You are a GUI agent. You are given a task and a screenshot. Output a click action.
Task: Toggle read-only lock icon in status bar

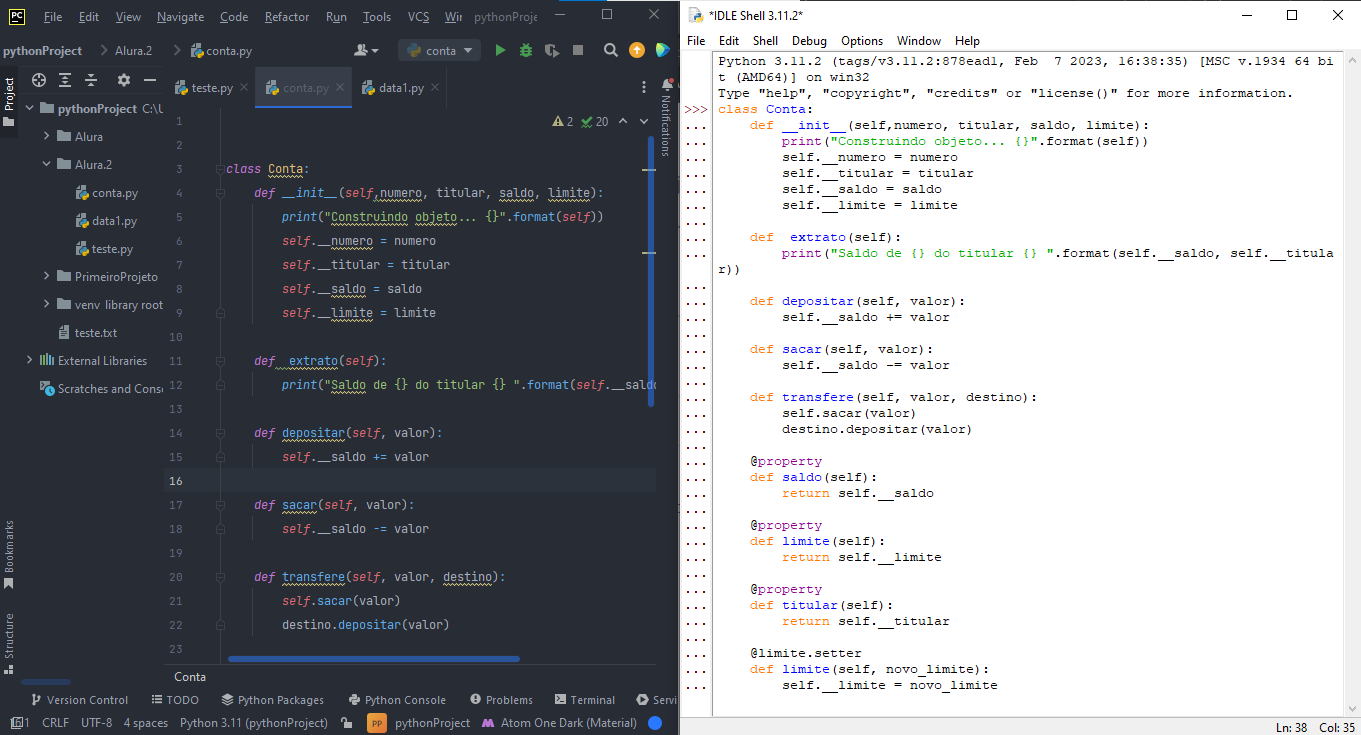tap(346, 723)
